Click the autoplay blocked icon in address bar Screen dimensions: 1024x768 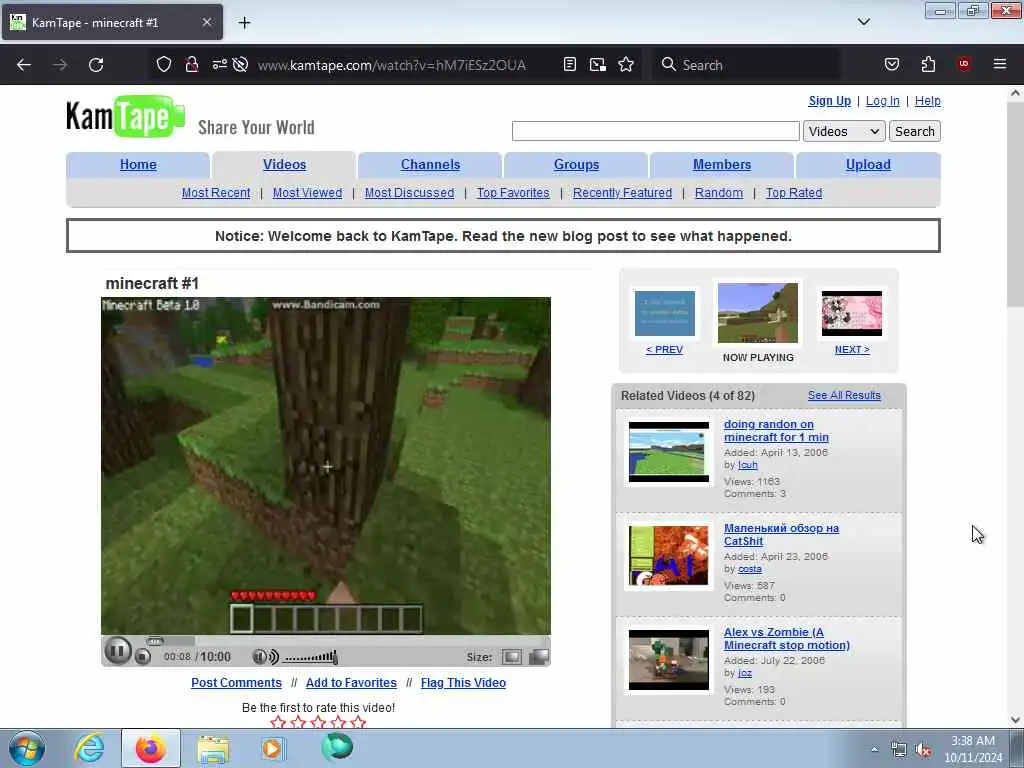240,64
